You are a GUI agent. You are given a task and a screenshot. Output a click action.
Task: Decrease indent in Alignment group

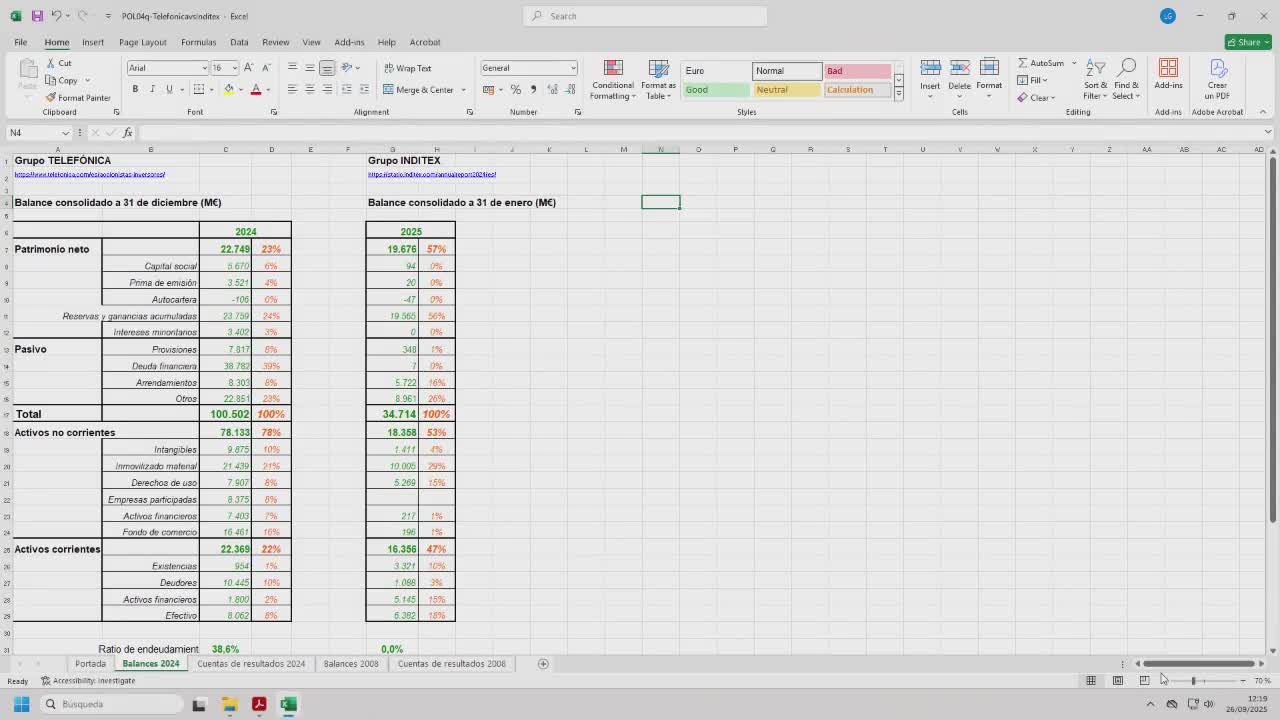(347, 89)
